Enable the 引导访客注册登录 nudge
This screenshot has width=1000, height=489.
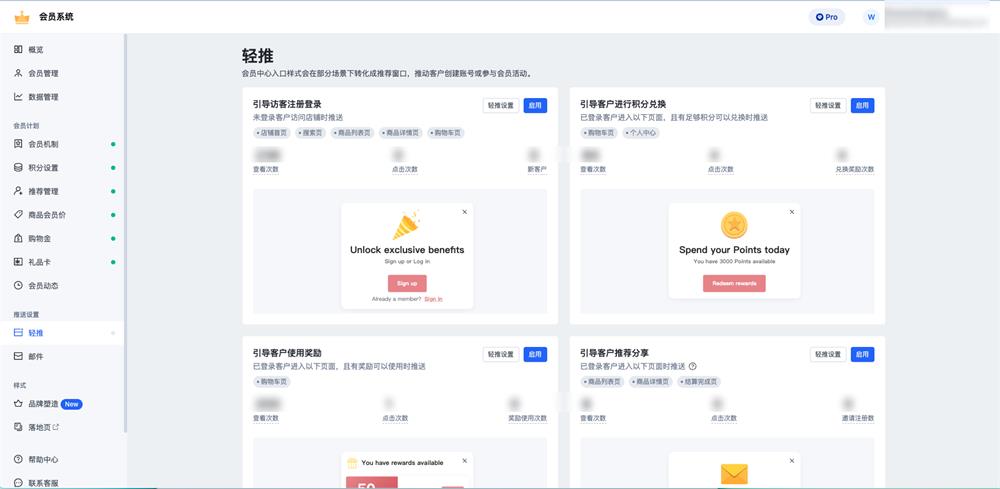coord(535,105)
